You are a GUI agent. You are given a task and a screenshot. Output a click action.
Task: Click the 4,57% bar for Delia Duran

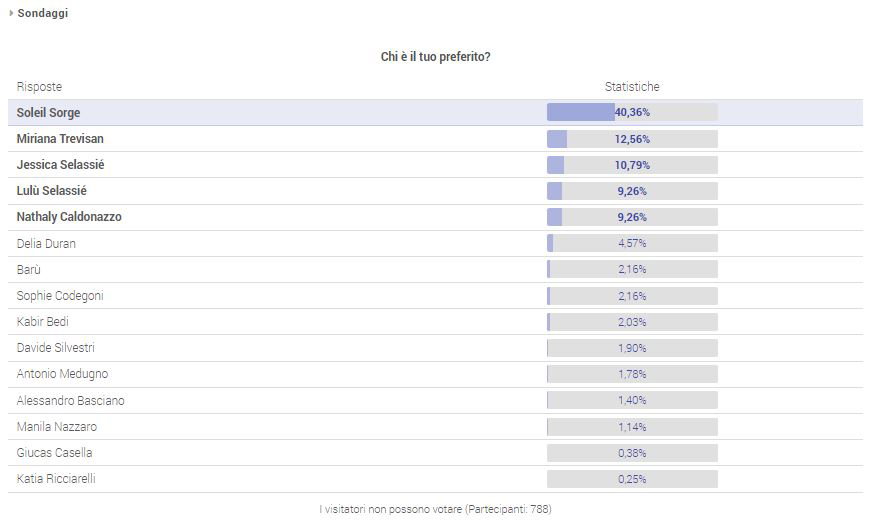tap(632, 243)
